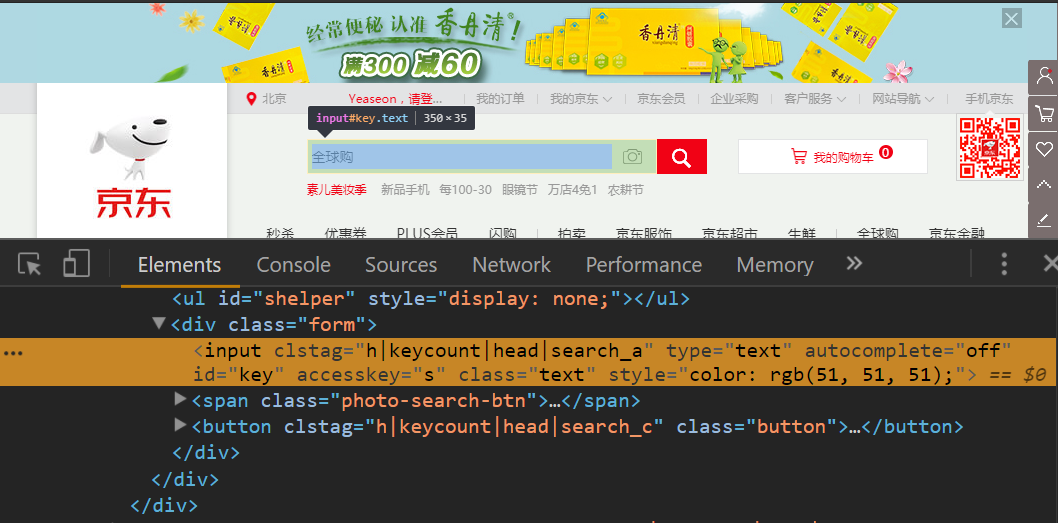This screenshot has width=1058, height=523.
Task: Click the 每100-30 hot keyword
Action: tap(466, 190)
